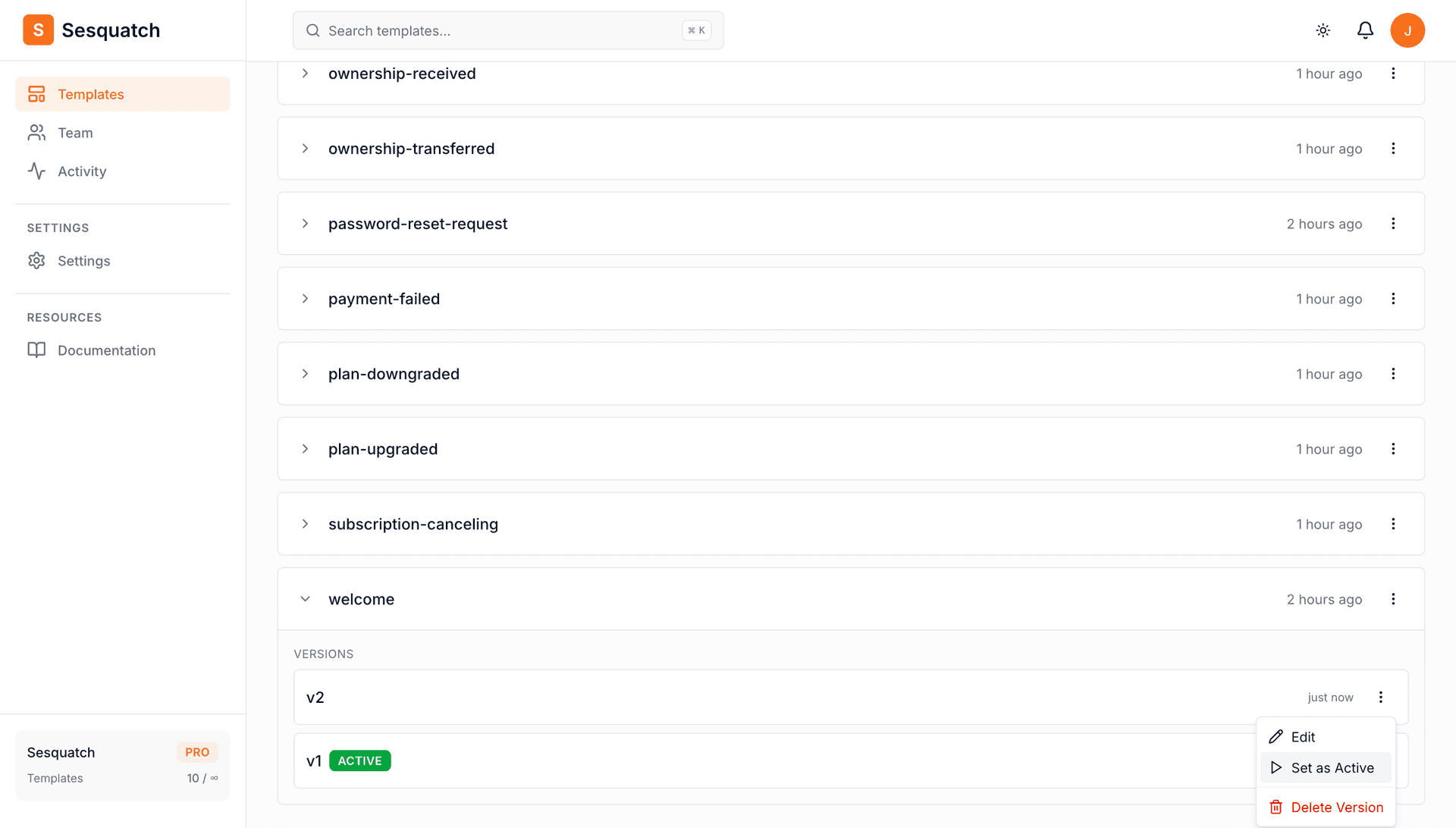Image resolution: width=1456 pixels, height=828 pixels.
Task: Open the Documentation book icon
Action: (x=37, y=350)
